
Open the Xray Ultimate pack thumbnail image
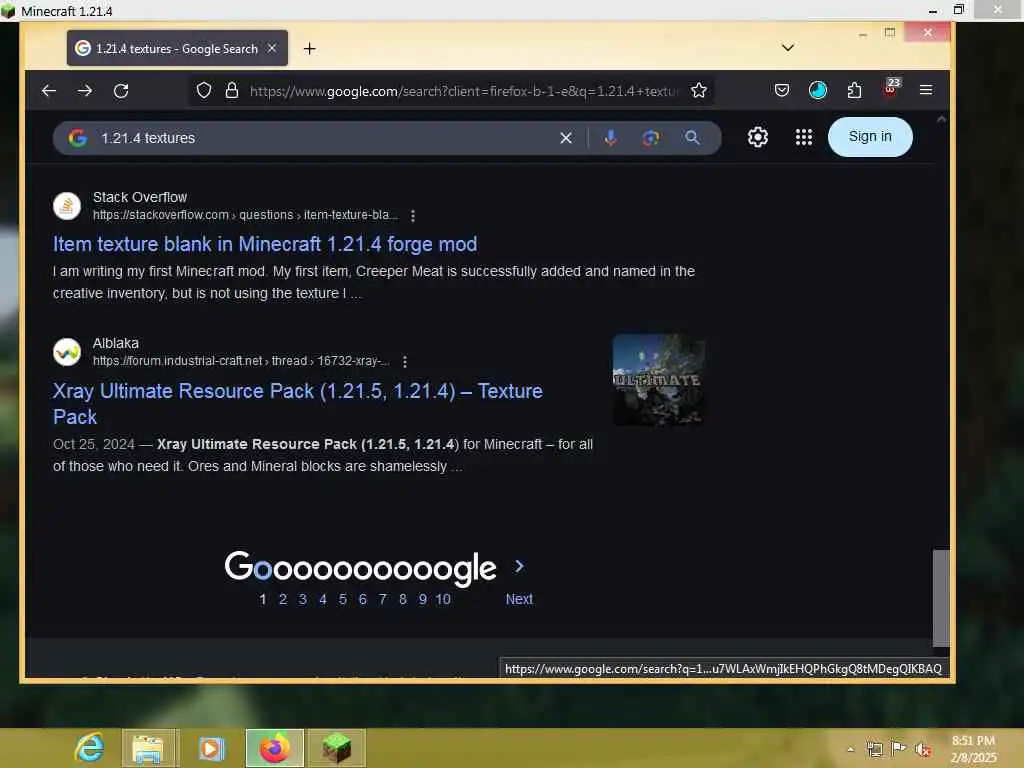[x=658, y=380]
